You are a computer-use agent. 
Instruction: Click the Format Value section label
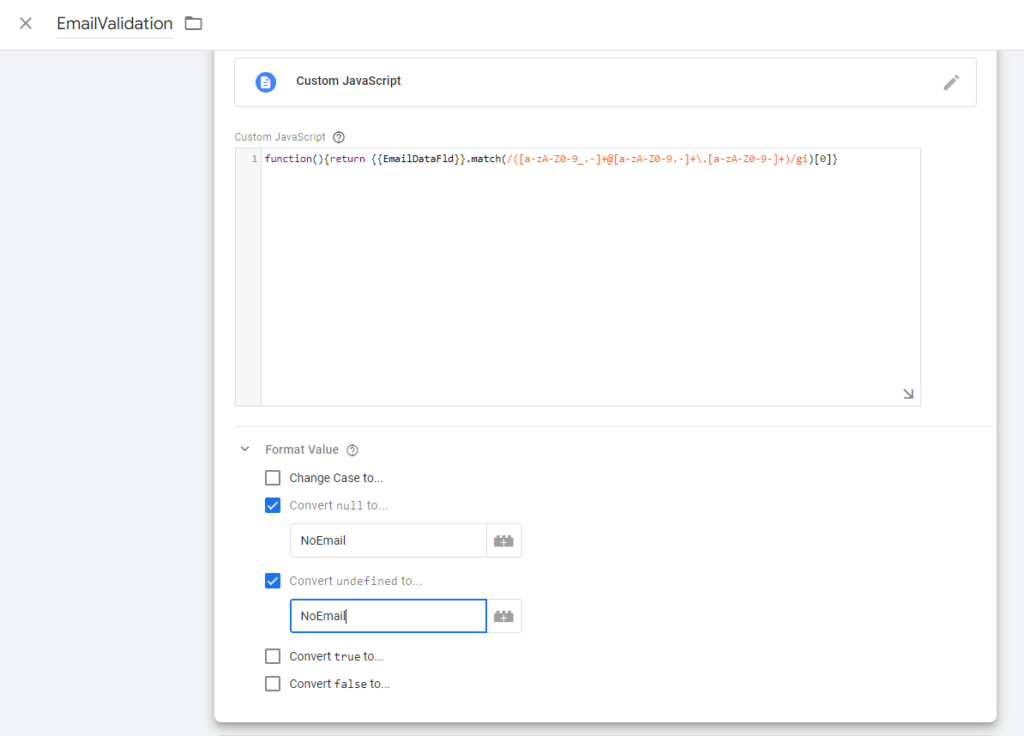[302, 449]
